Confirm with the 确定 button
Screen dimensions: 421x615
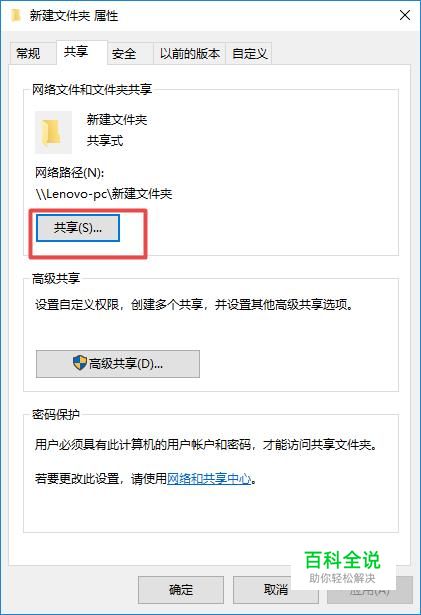tap(181, 590)
